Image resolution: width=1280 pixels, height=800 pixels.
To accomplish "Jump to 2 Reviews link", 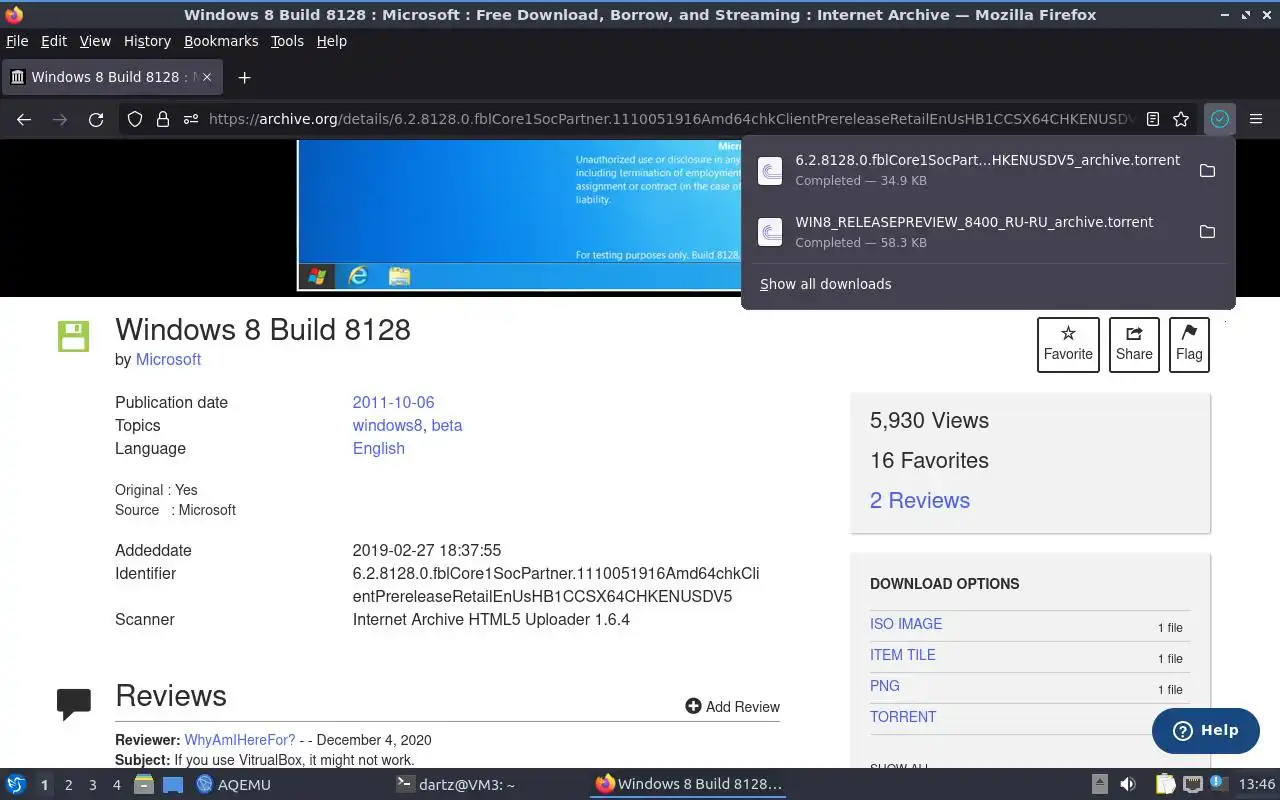I will [x=919, y=500].
